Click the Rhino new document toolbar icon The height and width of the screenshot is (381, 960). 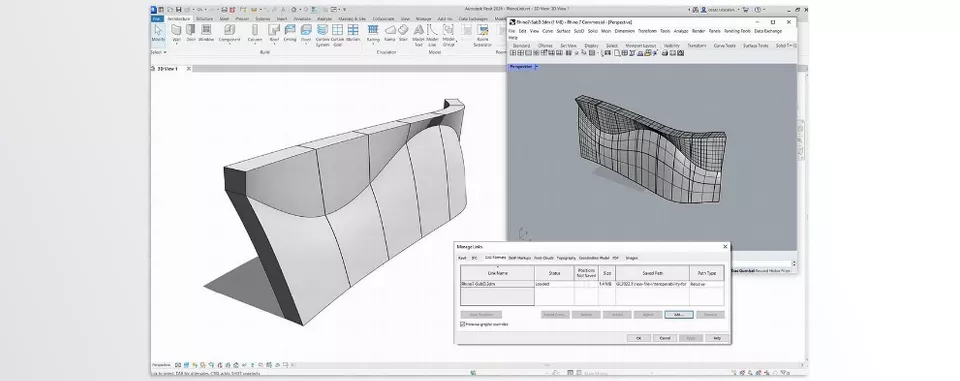pyautogui.click(x=617, y=53)
